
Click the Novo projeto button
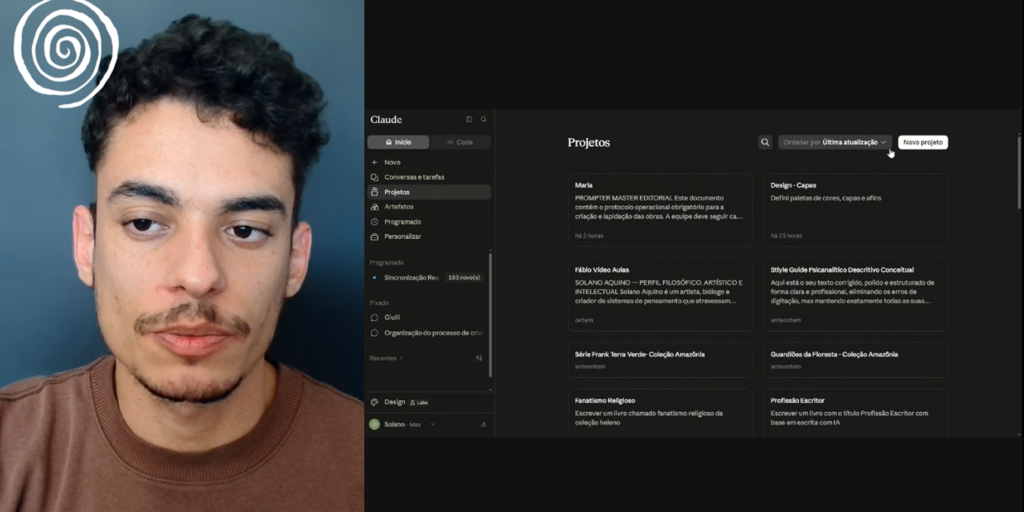923,142
